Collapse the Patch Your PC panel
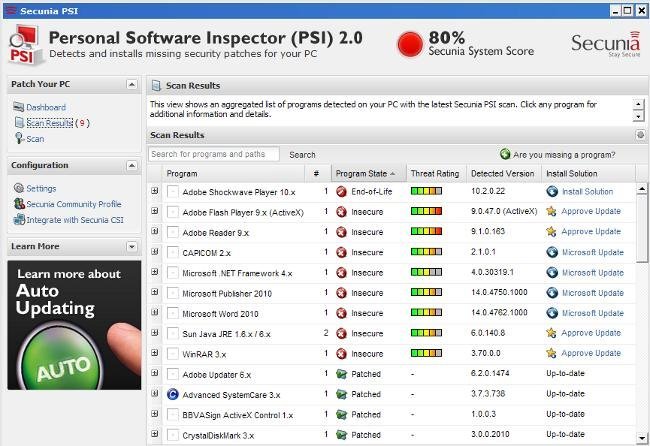This screenshot has width=650, height=446. pos(131,85)
